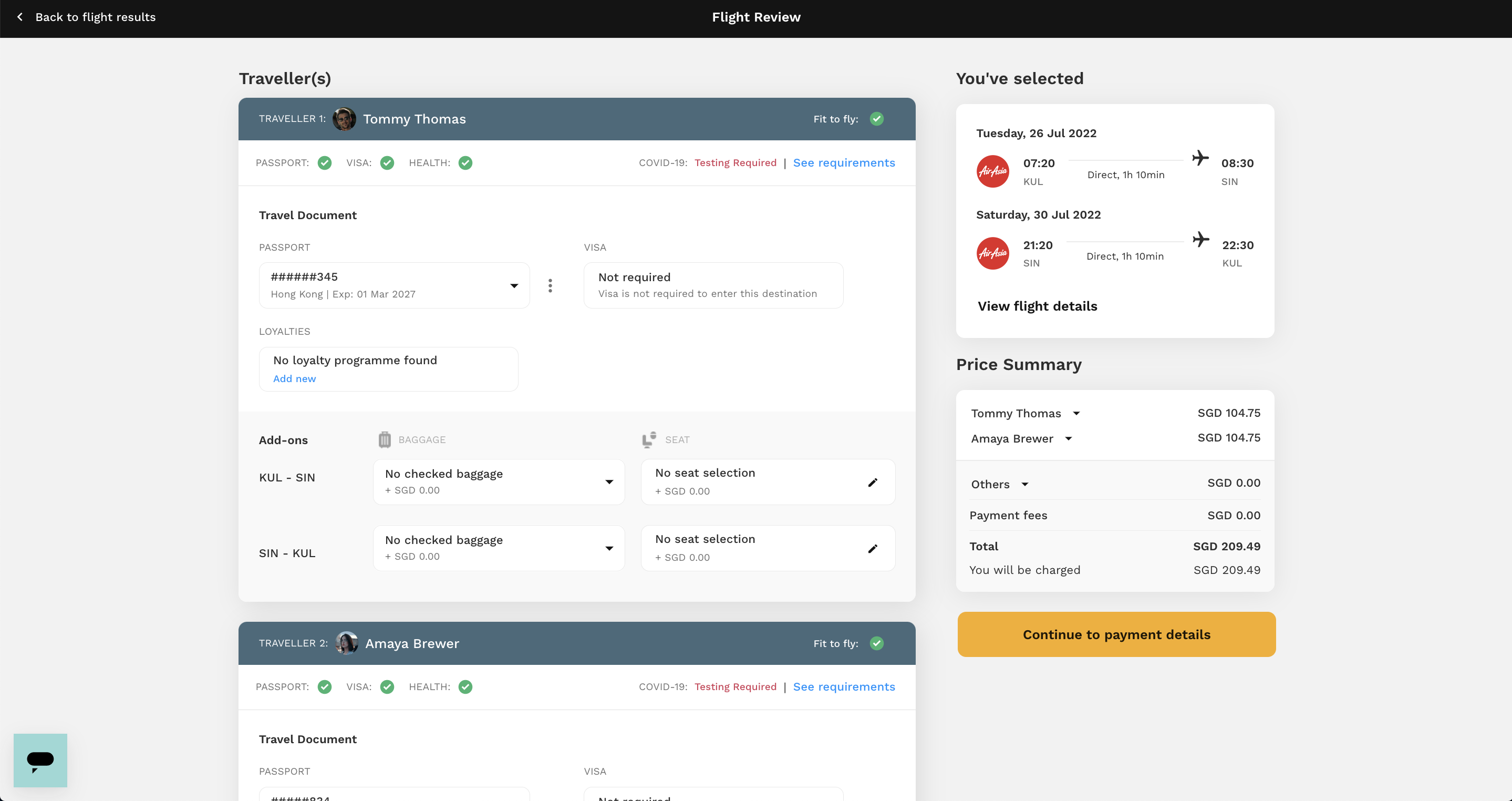Click Testing Required for Tommy Thomas
This screenshot has height=801, width=1512.
(x=736, y=163)
